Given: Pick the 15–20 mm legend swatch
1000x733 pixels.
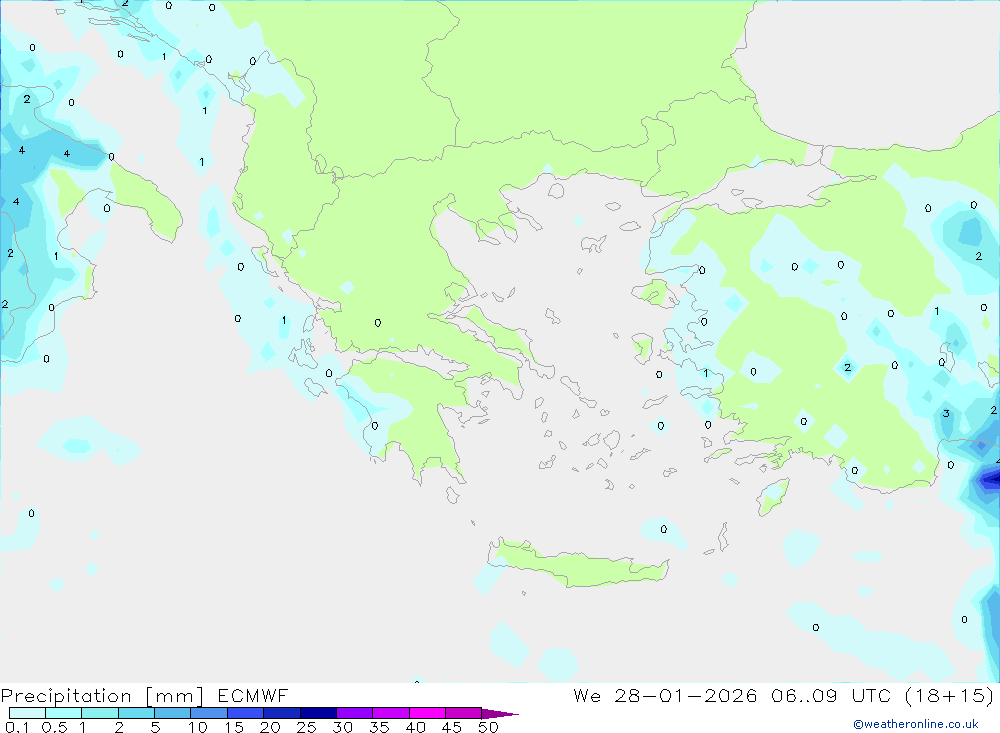Looking at the screenshot, I should [245, 713].
